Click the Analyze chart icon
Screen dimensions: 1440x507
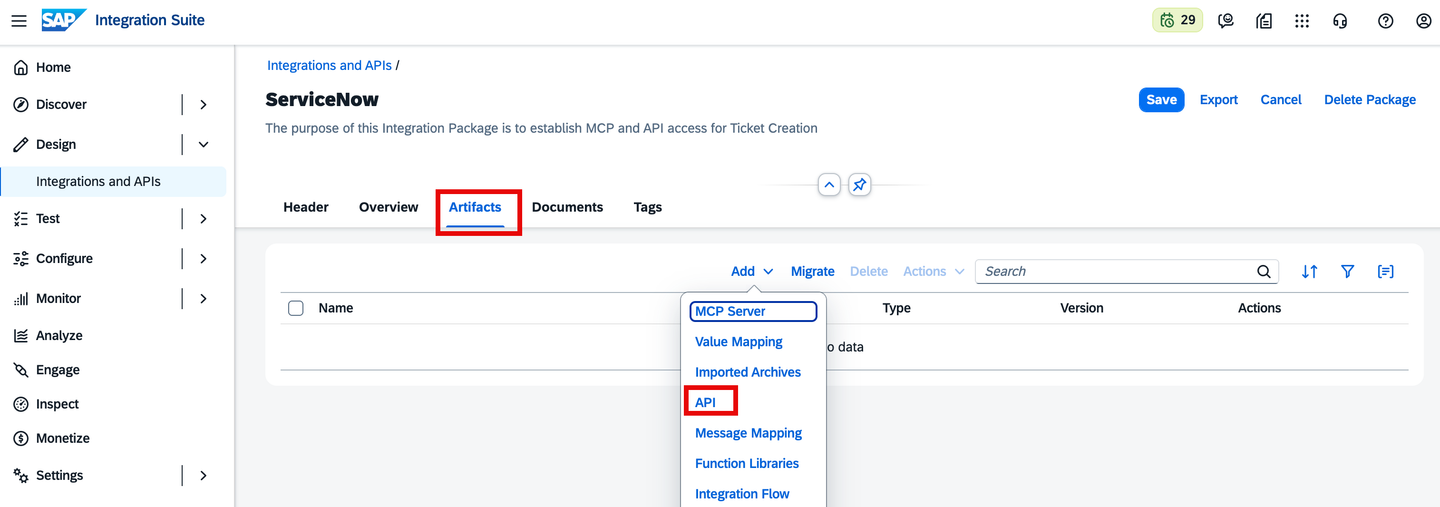pyautogui.click(x=20, y=335)
